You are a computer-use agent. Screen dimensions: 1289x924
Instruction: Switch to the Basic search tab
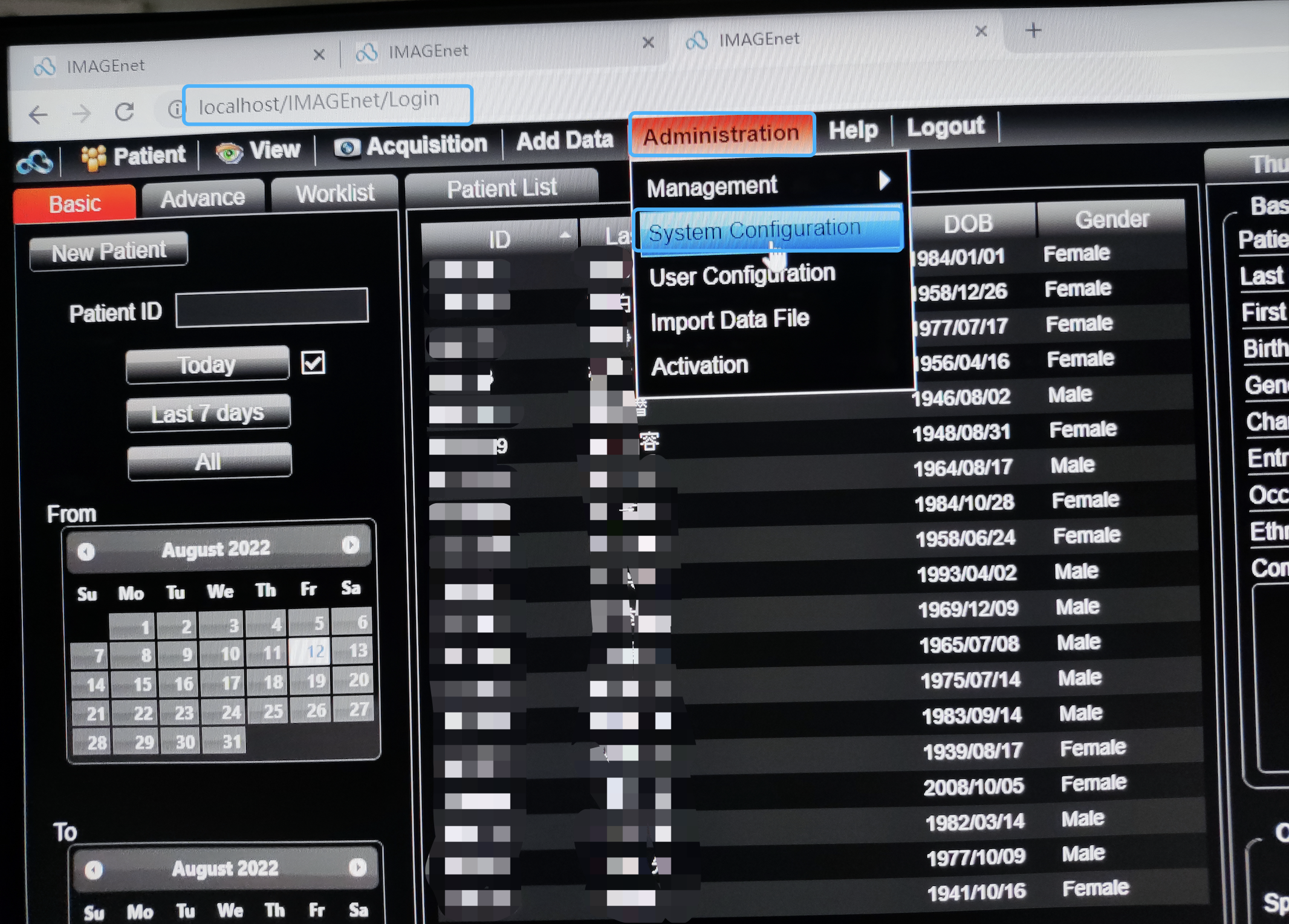[75, 204]
